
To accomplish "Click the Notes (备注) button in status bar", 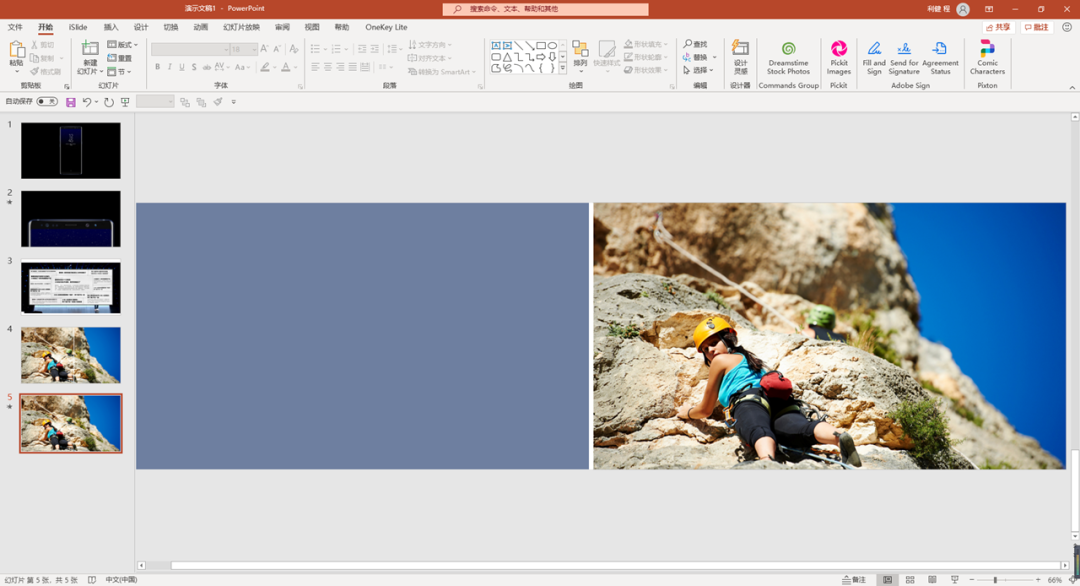I will [854, 580].
